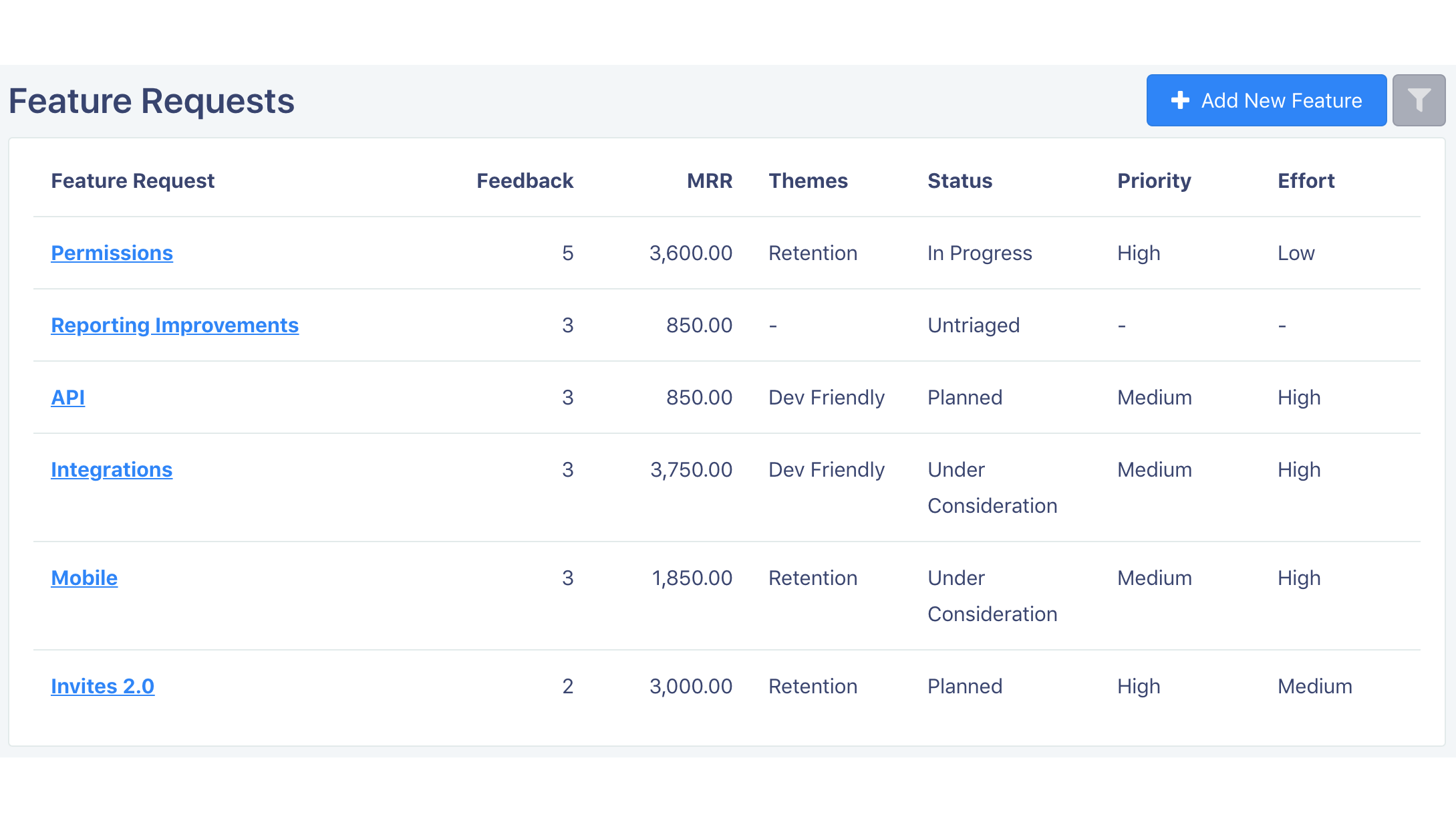Click the Priority column header

coord(1154,181)
